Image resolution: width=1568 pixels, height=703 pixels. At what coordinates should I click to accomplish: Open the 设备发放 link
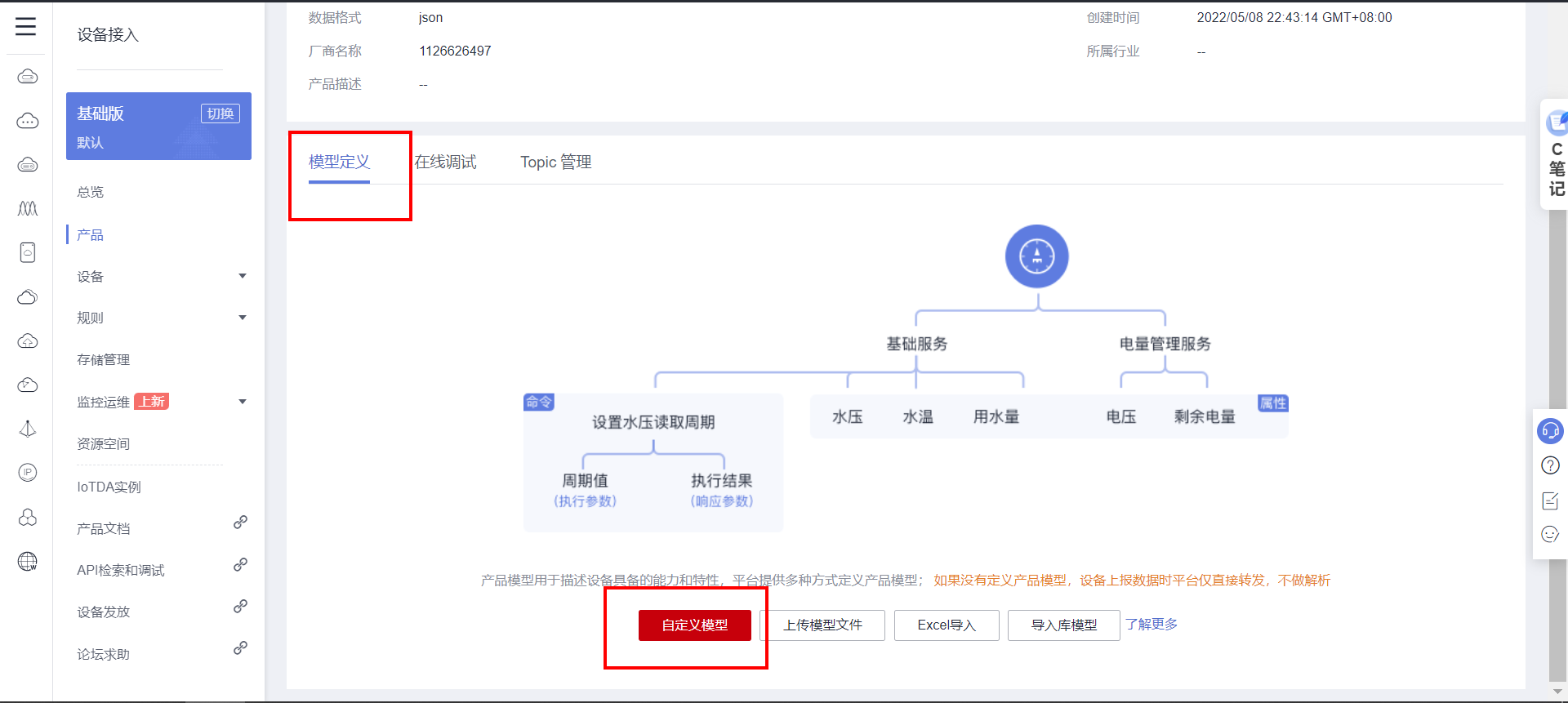click(x=103, y=612)
